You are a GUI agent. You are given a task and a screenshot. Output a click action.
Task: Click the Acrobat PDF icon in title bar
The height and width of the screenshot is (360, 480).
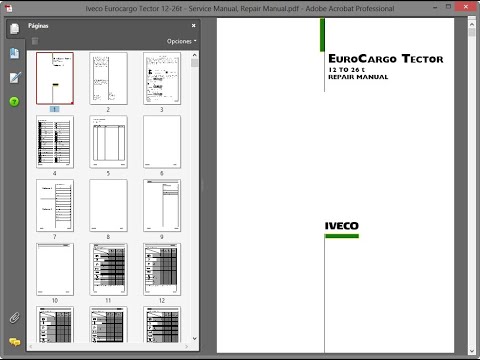(x=9, y=8)
